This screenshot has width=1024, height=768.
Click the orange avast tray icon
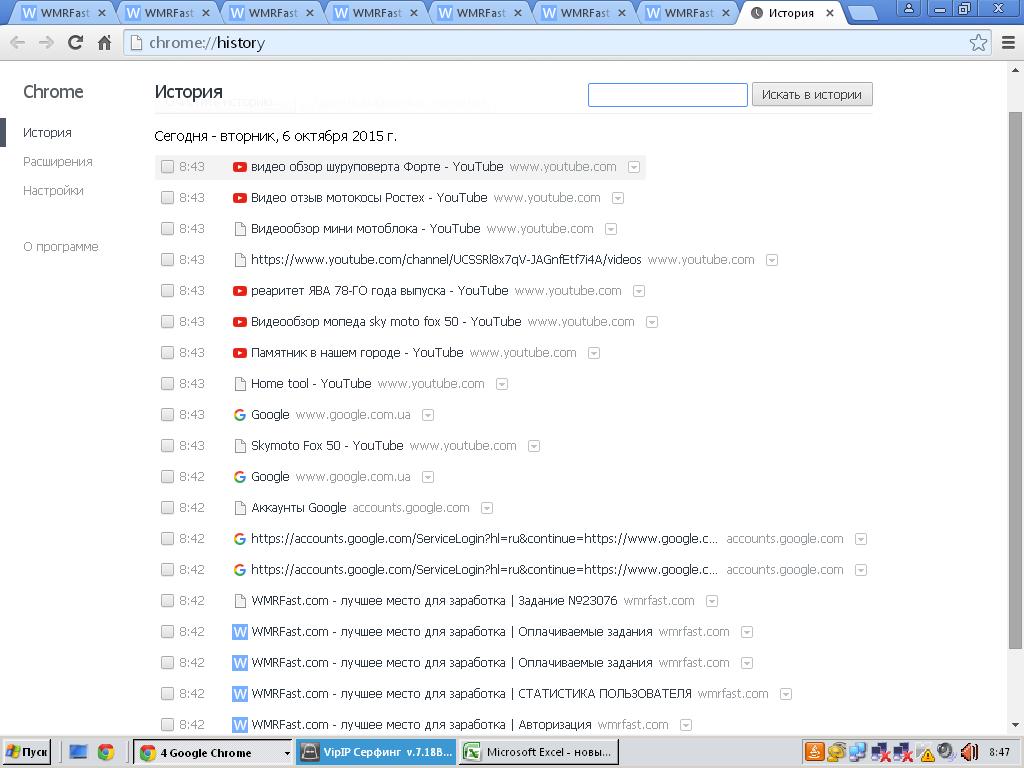click(814, 752)
